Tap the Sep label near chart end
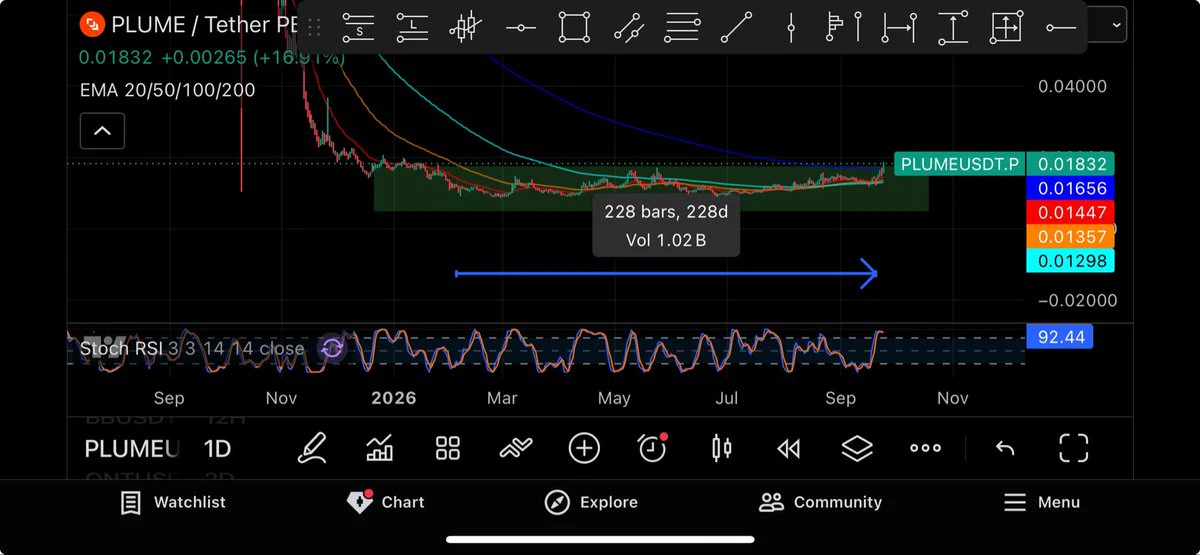The width and height of the screenshot is (1200, 555). (x=841, y=398)
